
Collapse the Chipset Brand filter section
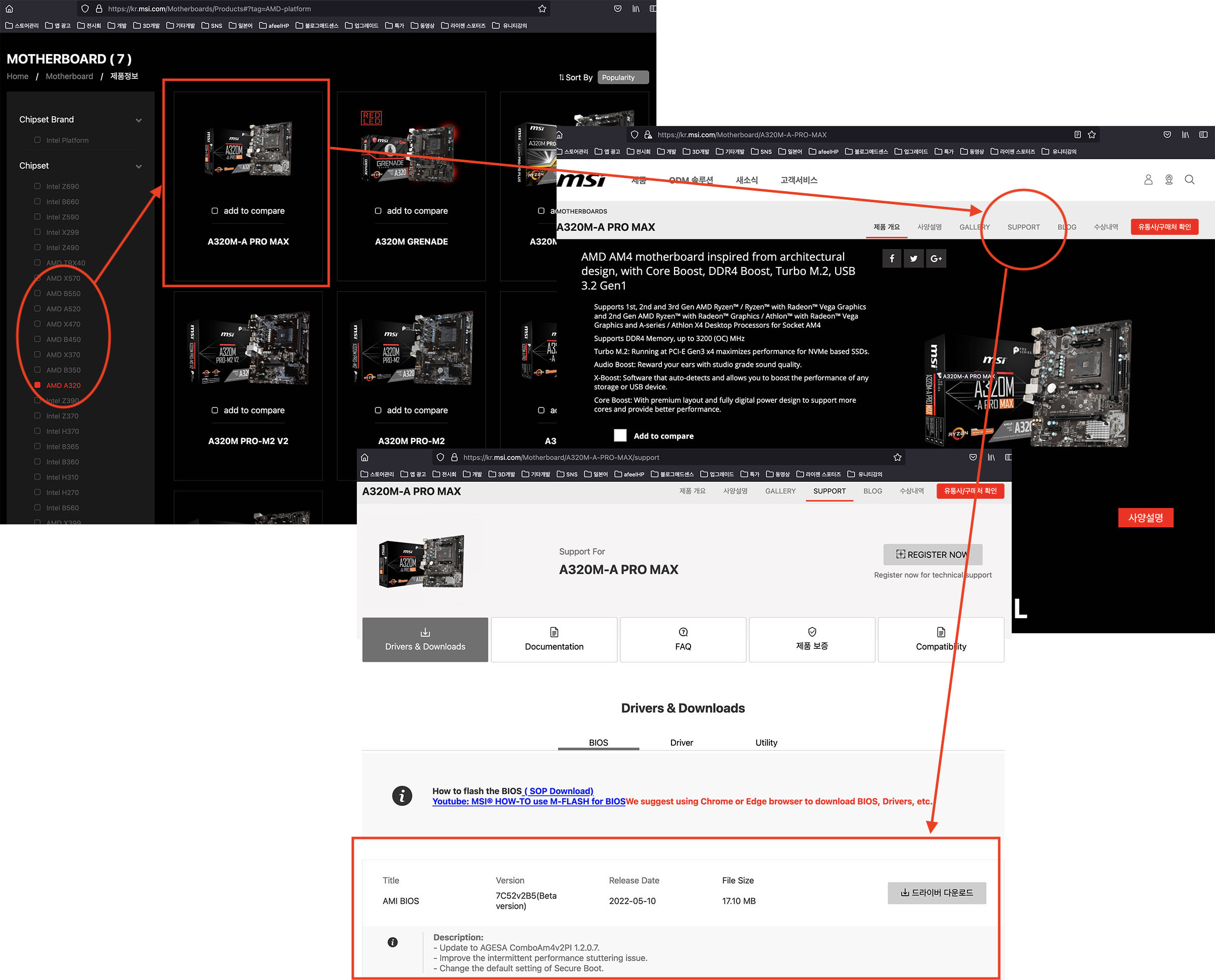pos(139,119)
